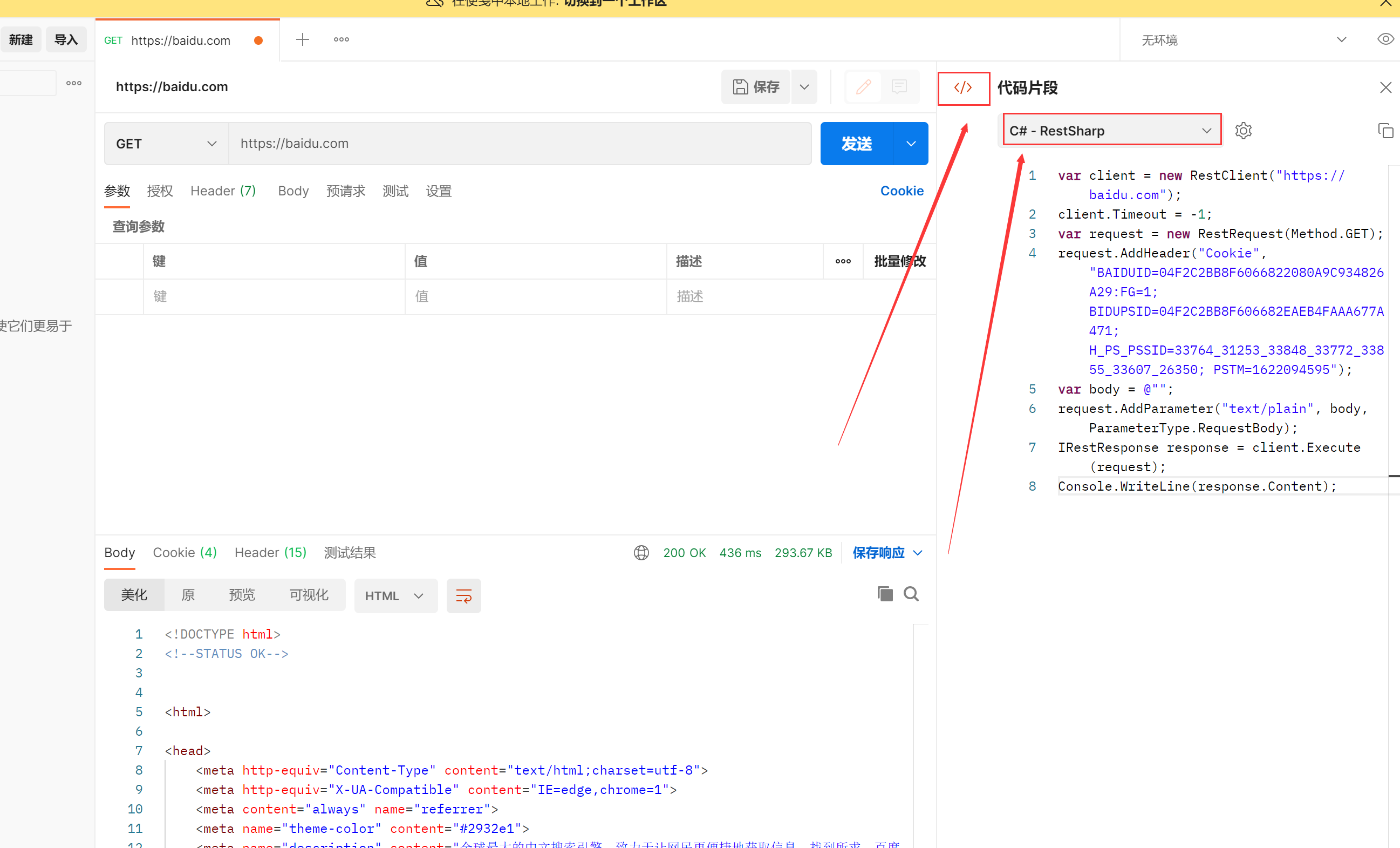Image resolution: width=1400 pixels, height=848 pixels.
Task: Click 批量修改 bulk edit
Action: pos(899,261)
